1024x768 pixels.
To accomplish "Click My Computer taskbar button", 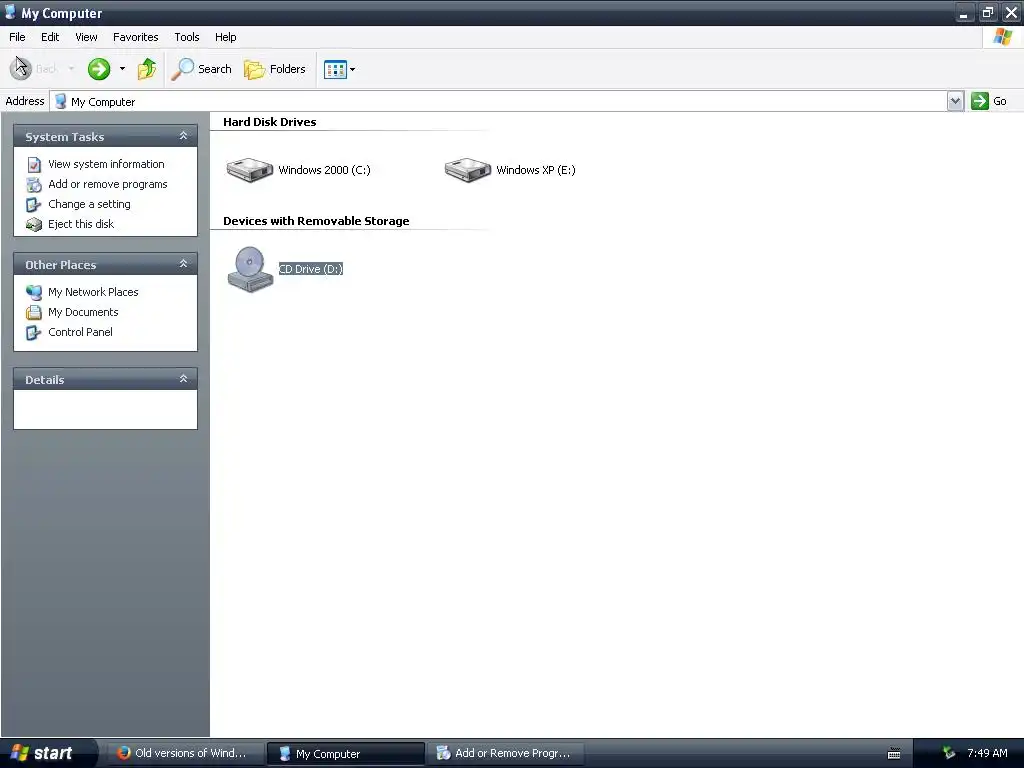I will pos(345,753).
